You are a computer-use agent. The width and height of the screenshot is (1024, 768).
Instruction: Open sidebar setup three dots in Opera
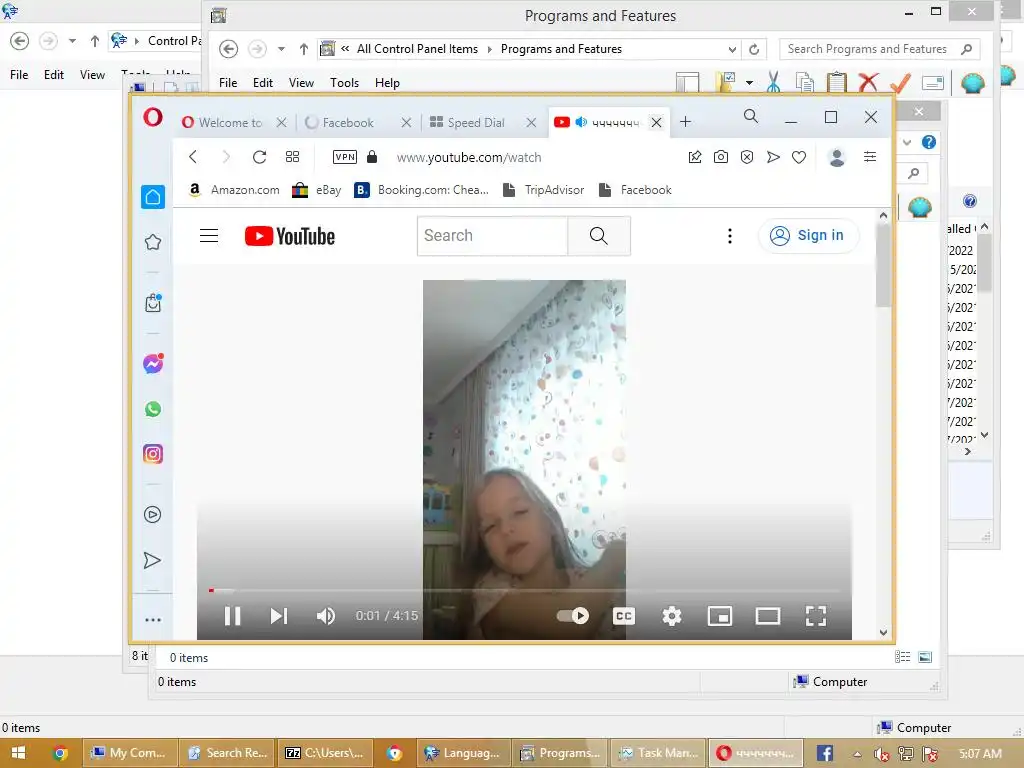153,620
